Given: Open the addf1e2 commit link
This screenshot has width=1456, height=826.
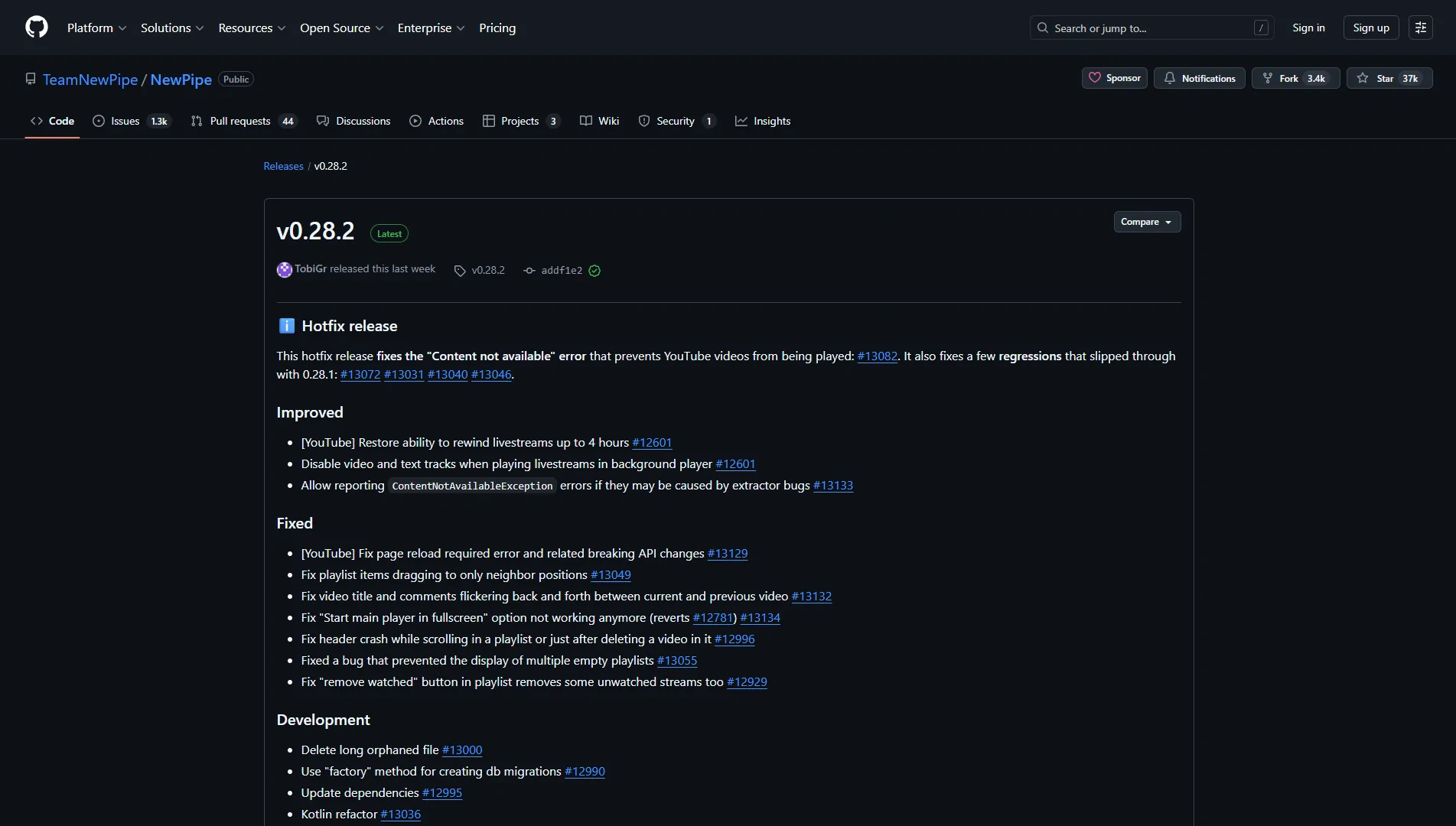Looking at the screenshot, I should pyautogui.click(x=561, y=271).
